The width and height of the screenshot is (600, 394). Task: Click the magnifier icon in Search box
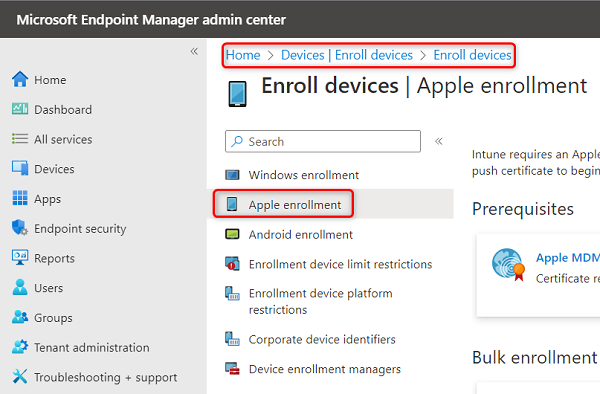point(237,141)
